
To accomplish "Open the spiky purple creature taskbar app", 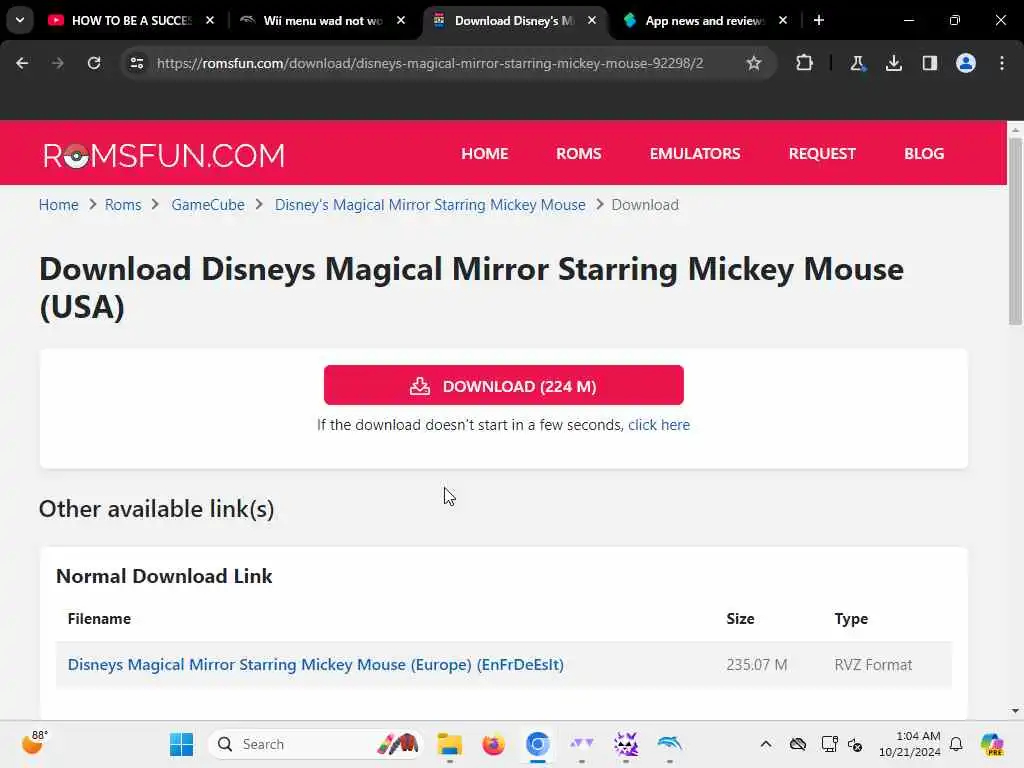I will (626, 744).
